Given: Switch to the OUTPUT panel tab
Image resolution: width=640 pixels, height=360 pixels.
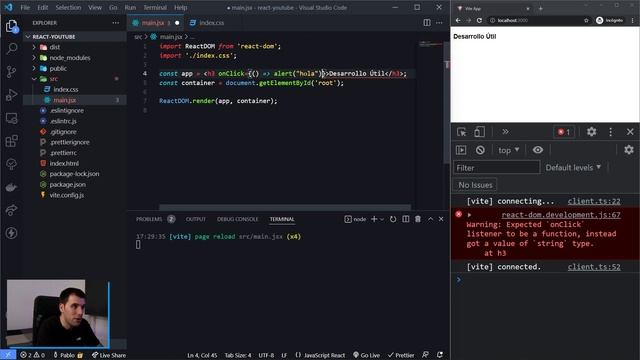Looking at the screenshot, I should 196,219.
